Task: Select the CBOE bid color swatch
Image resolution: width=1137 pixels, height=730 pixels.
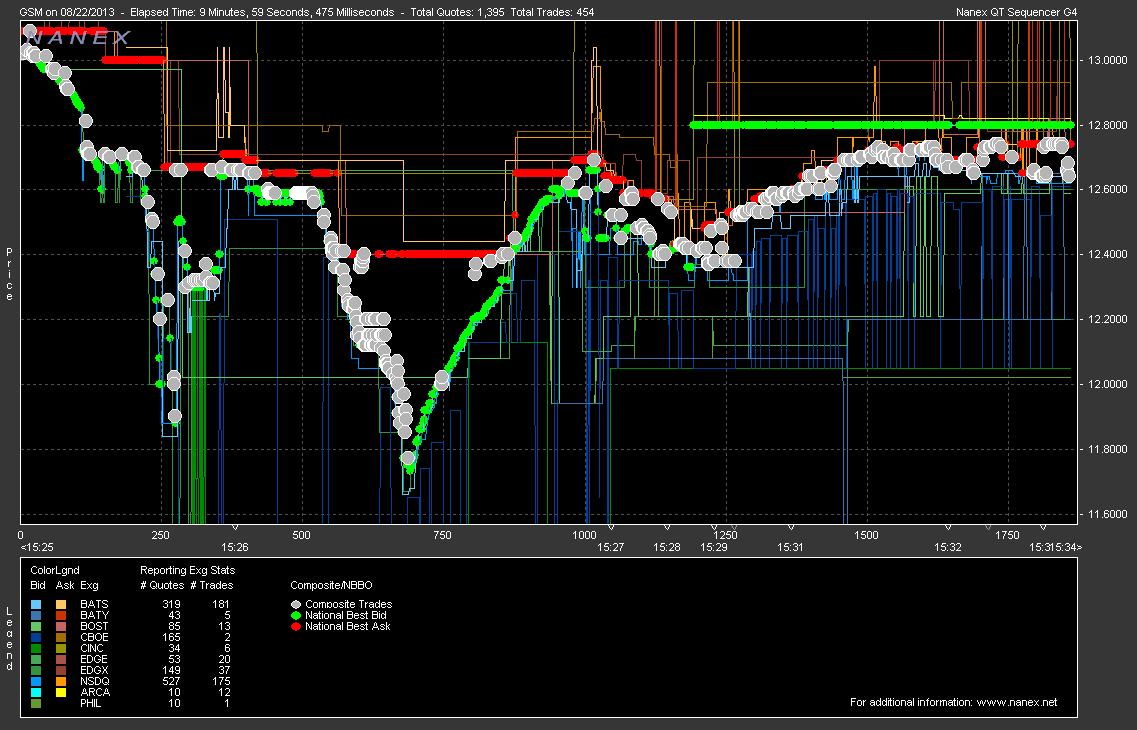Action: point(37,637)
